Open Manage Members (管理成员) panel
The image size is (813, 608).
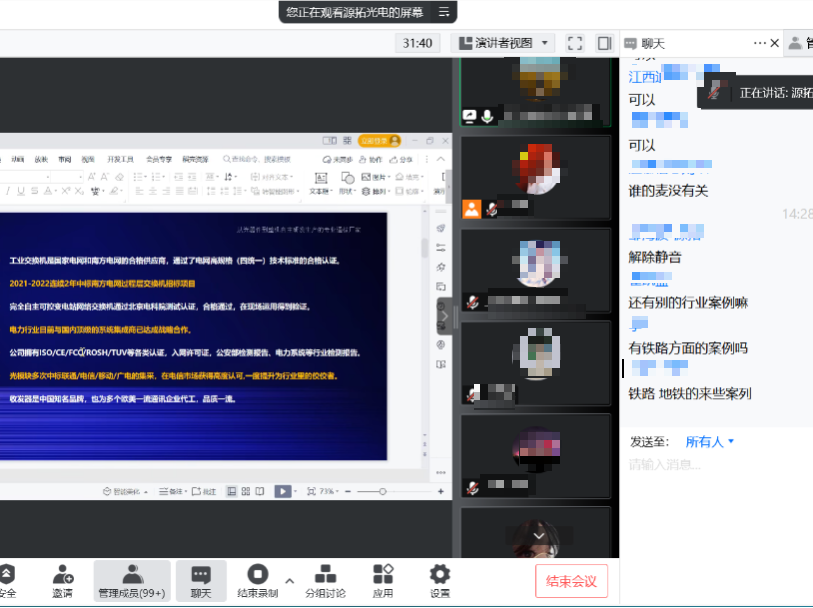(131, 580)
